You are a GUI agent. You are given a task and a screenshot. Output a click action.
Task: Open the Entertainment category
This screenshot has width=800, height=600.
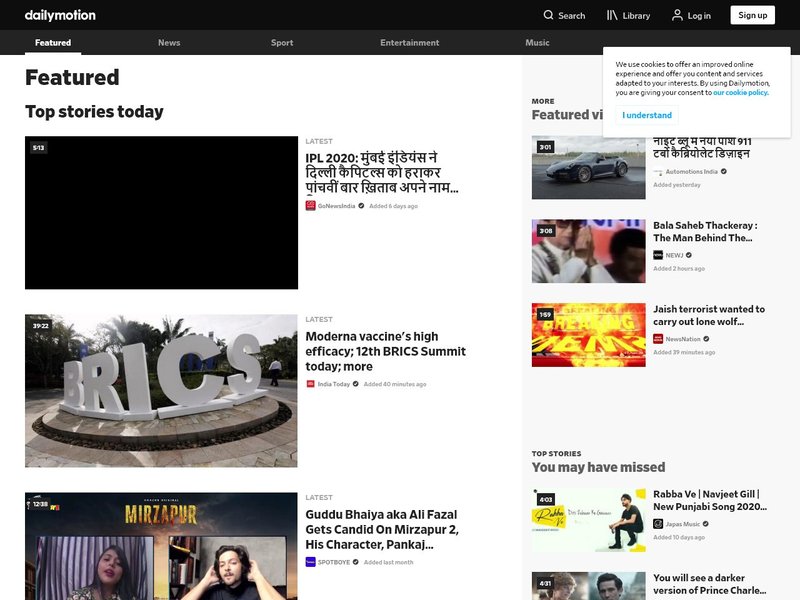coord(408,42)
